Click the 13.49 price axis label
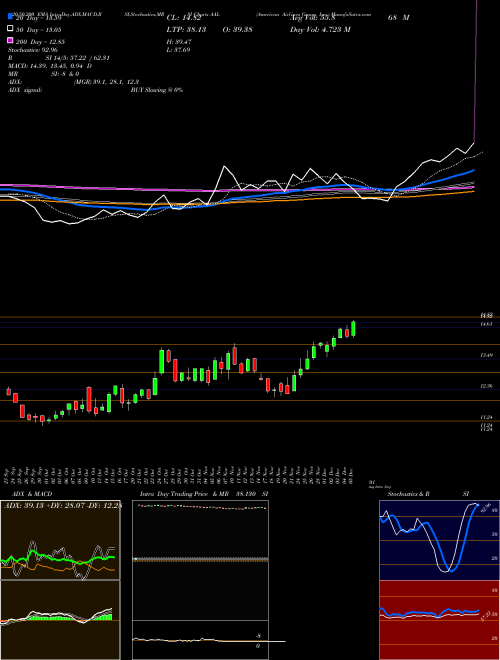 [486, 355]
